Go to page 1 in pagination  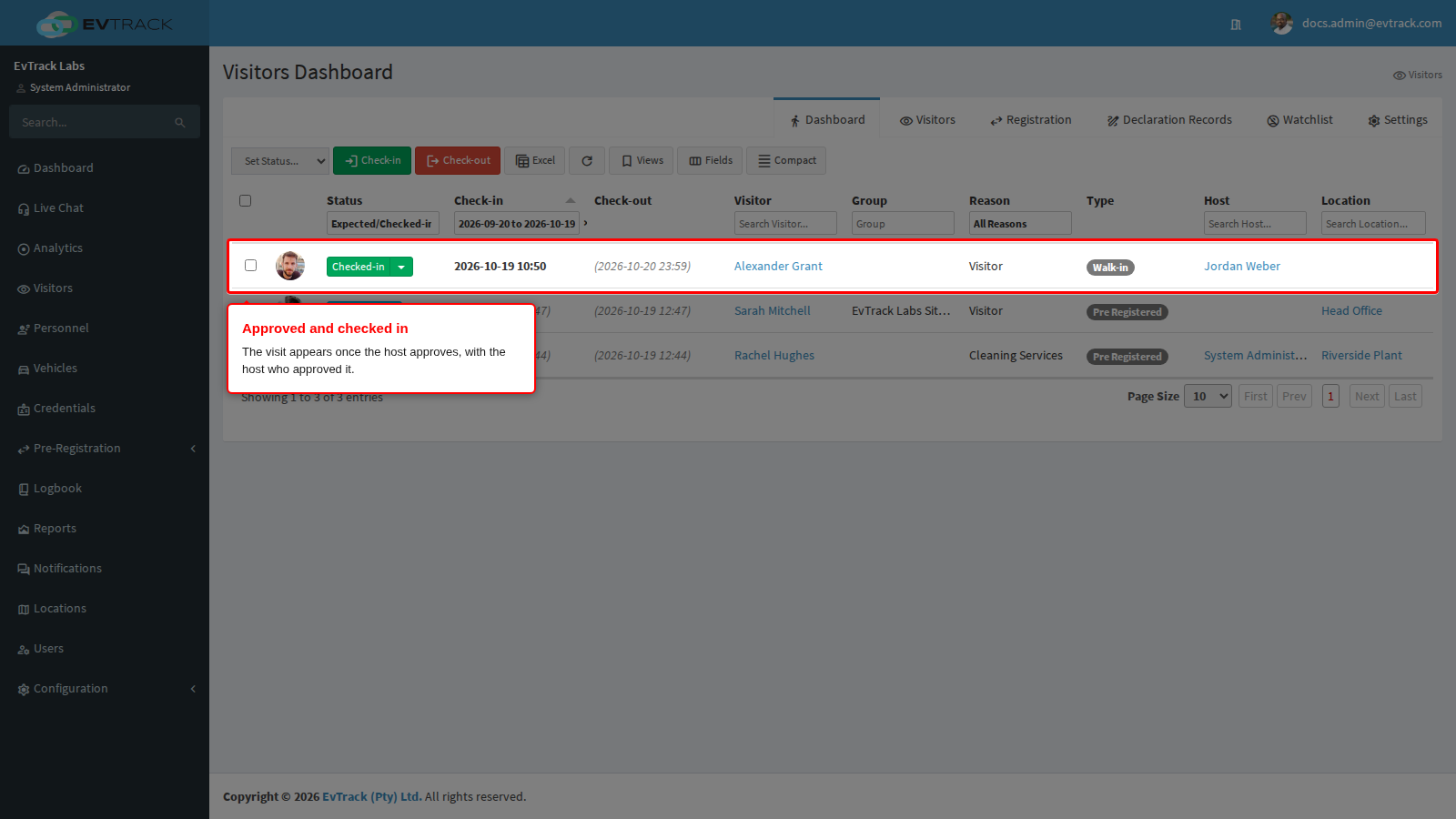tap(1330, 397)
